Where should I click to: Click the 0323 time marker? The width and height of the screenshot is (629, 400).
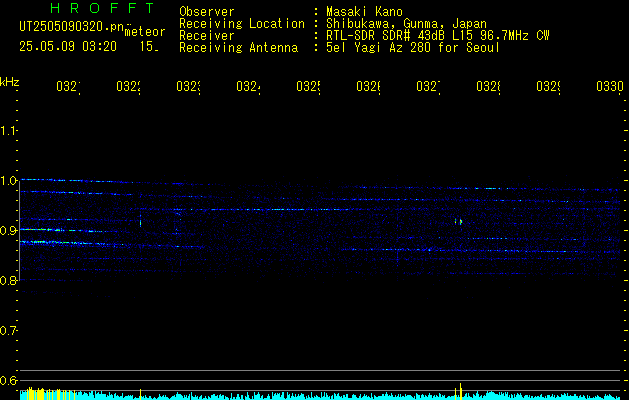click(x=189, y=87)
